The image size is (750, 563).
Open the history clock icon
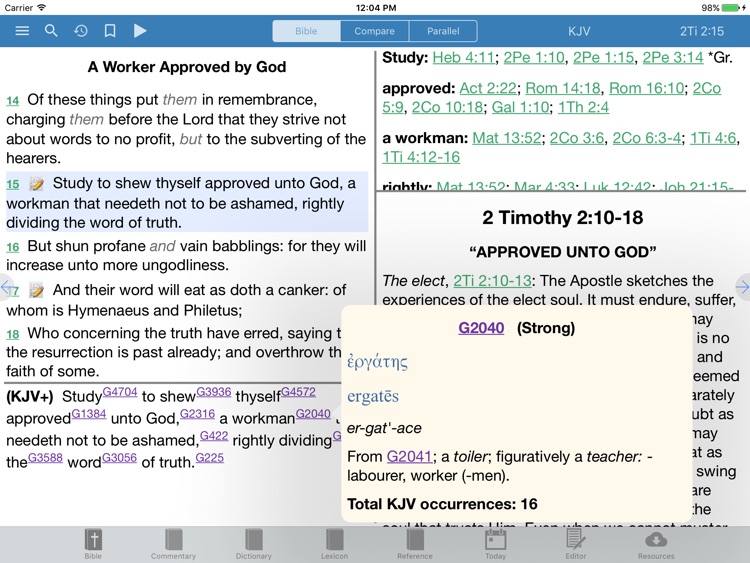(80, 31)
